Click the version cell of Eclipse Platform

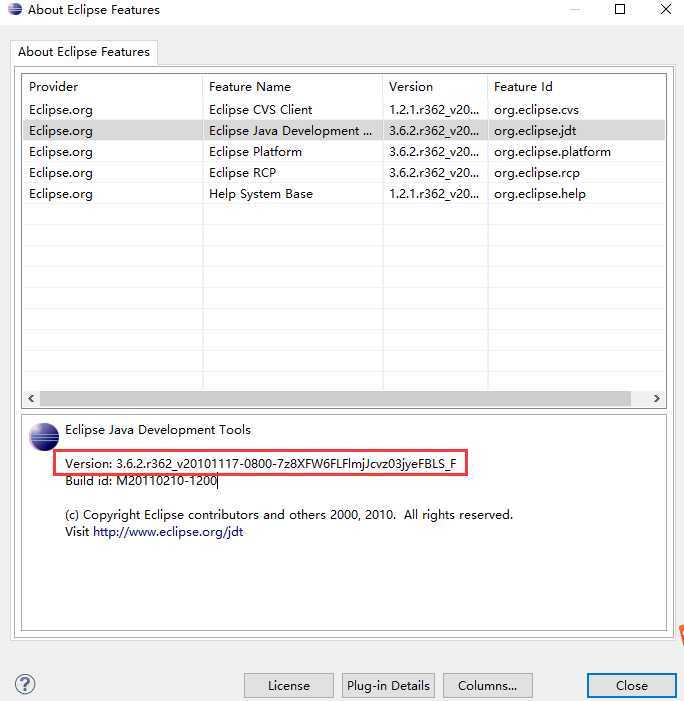click(434, 152)
